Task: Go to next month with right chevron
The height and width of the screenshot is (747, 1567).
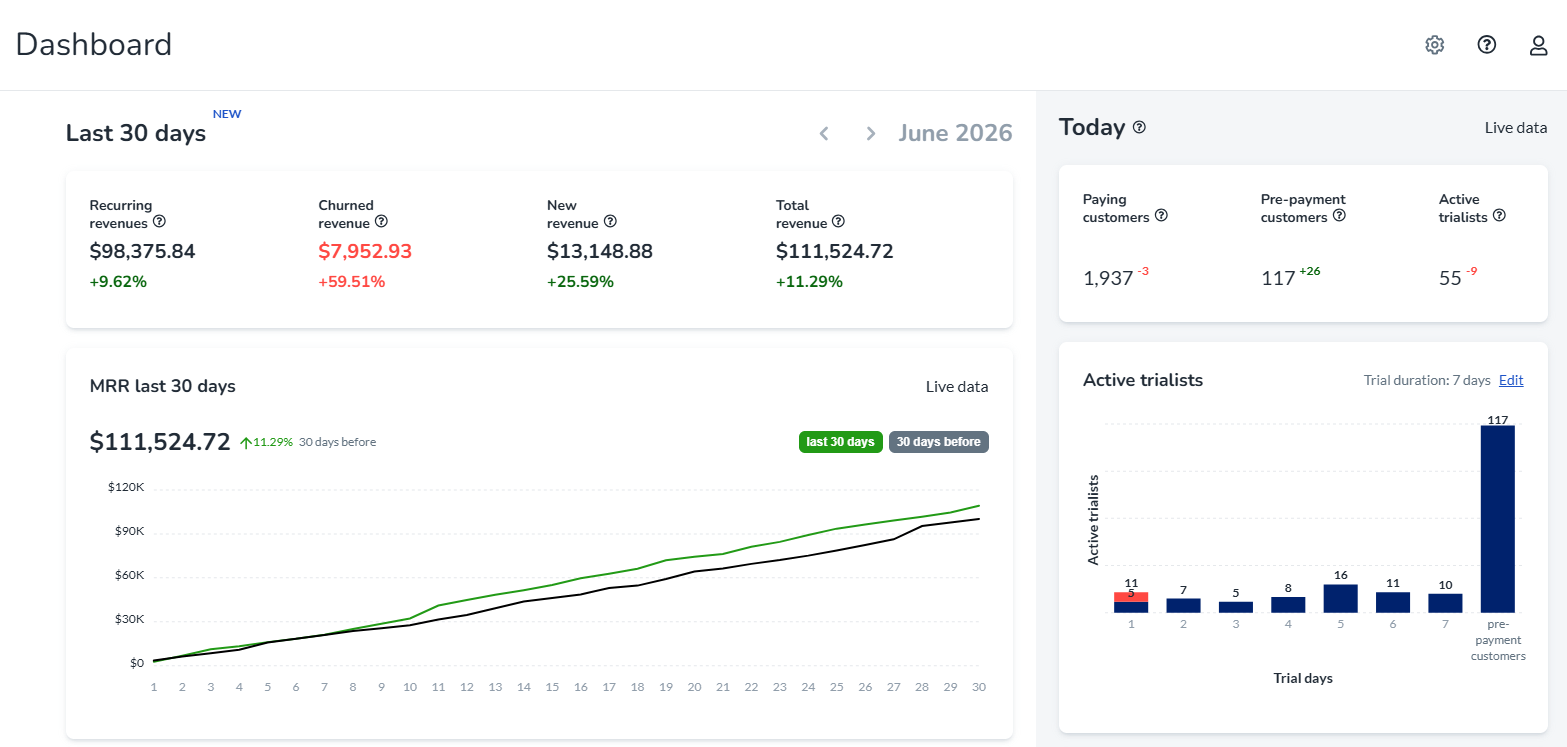Action: (871, 133)
